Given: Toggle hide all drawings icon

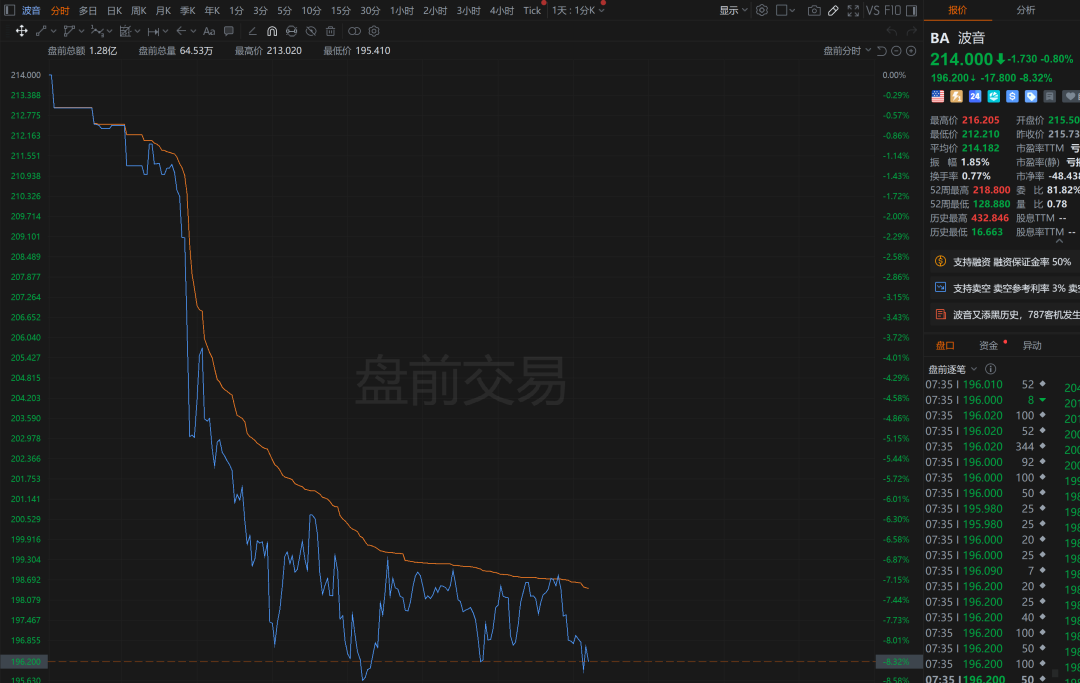Looking at the screenshot, I should click(311, 31).
